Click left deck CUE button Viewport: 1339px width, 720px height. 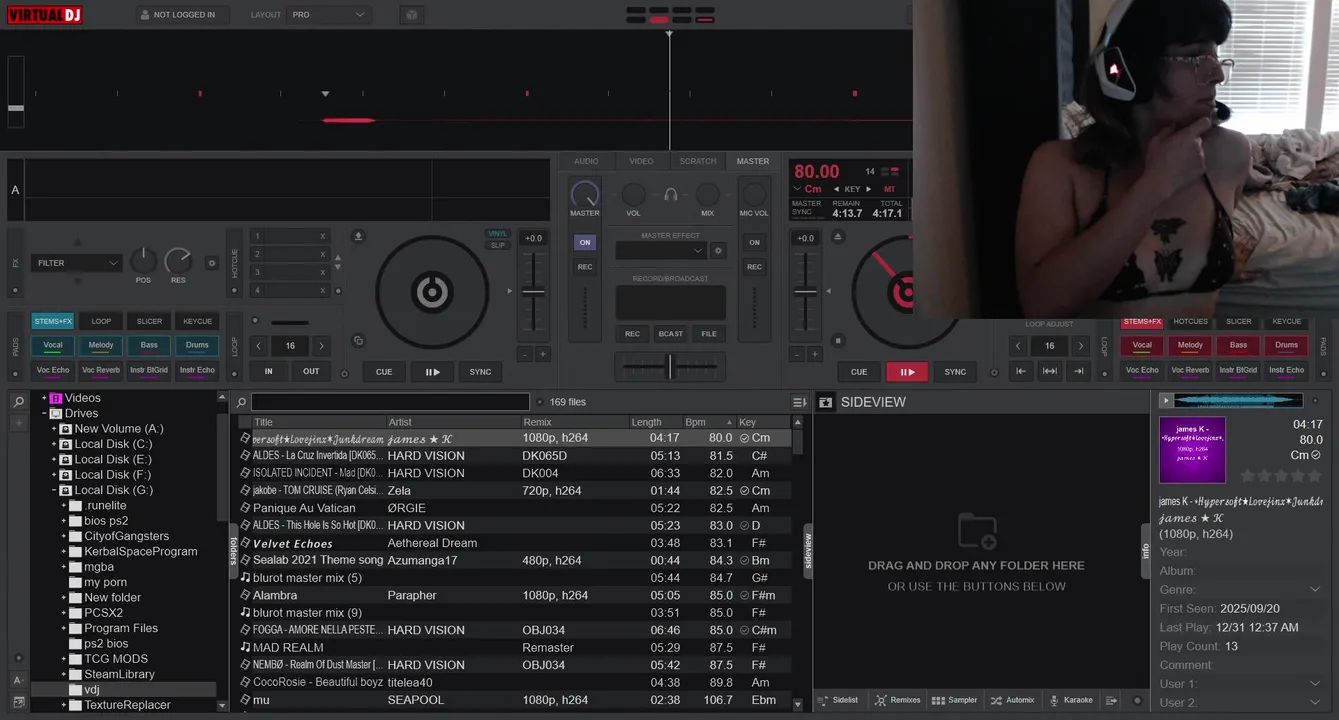tap(384, 372)
